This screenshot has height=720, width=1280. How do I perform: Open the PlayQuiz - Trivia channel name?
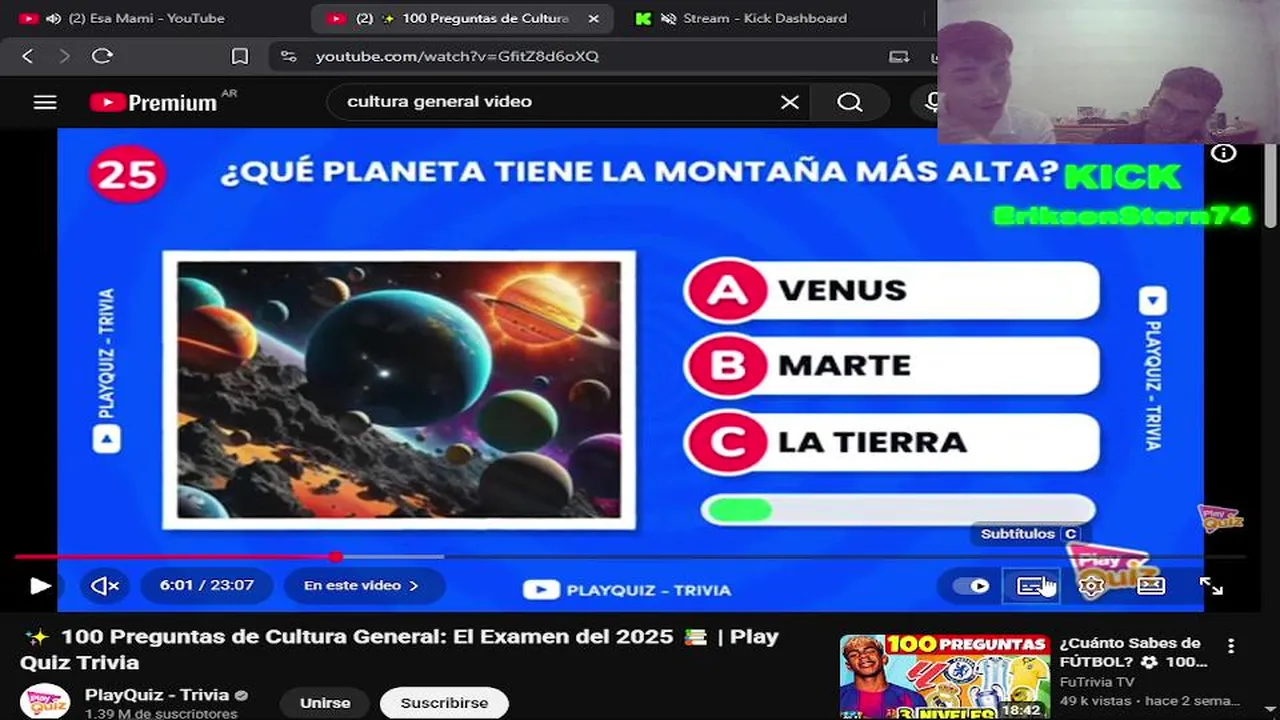156,695
